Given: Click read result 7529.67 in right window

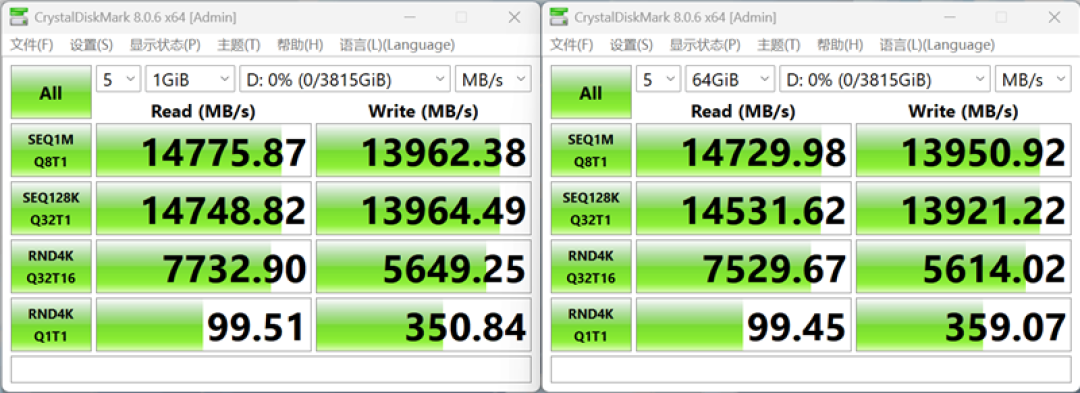Looking at the screenshot, I should pos(744,266).
